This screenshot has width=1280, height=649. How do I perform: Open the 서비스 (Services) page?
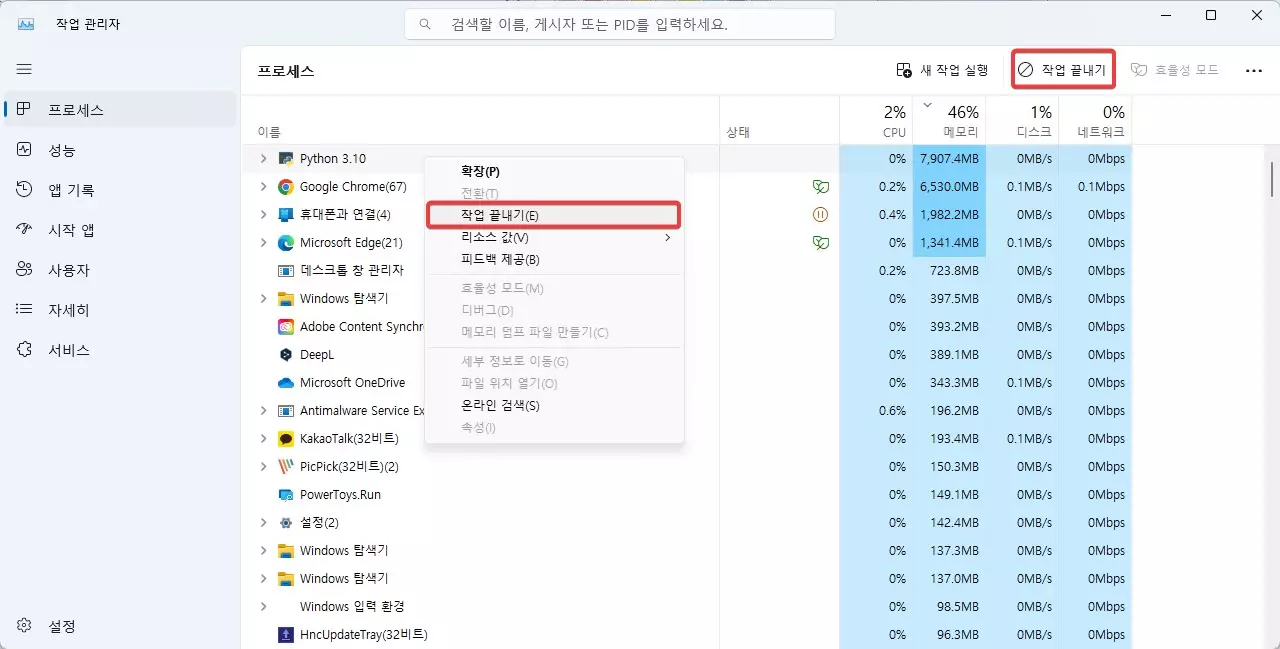60,350
